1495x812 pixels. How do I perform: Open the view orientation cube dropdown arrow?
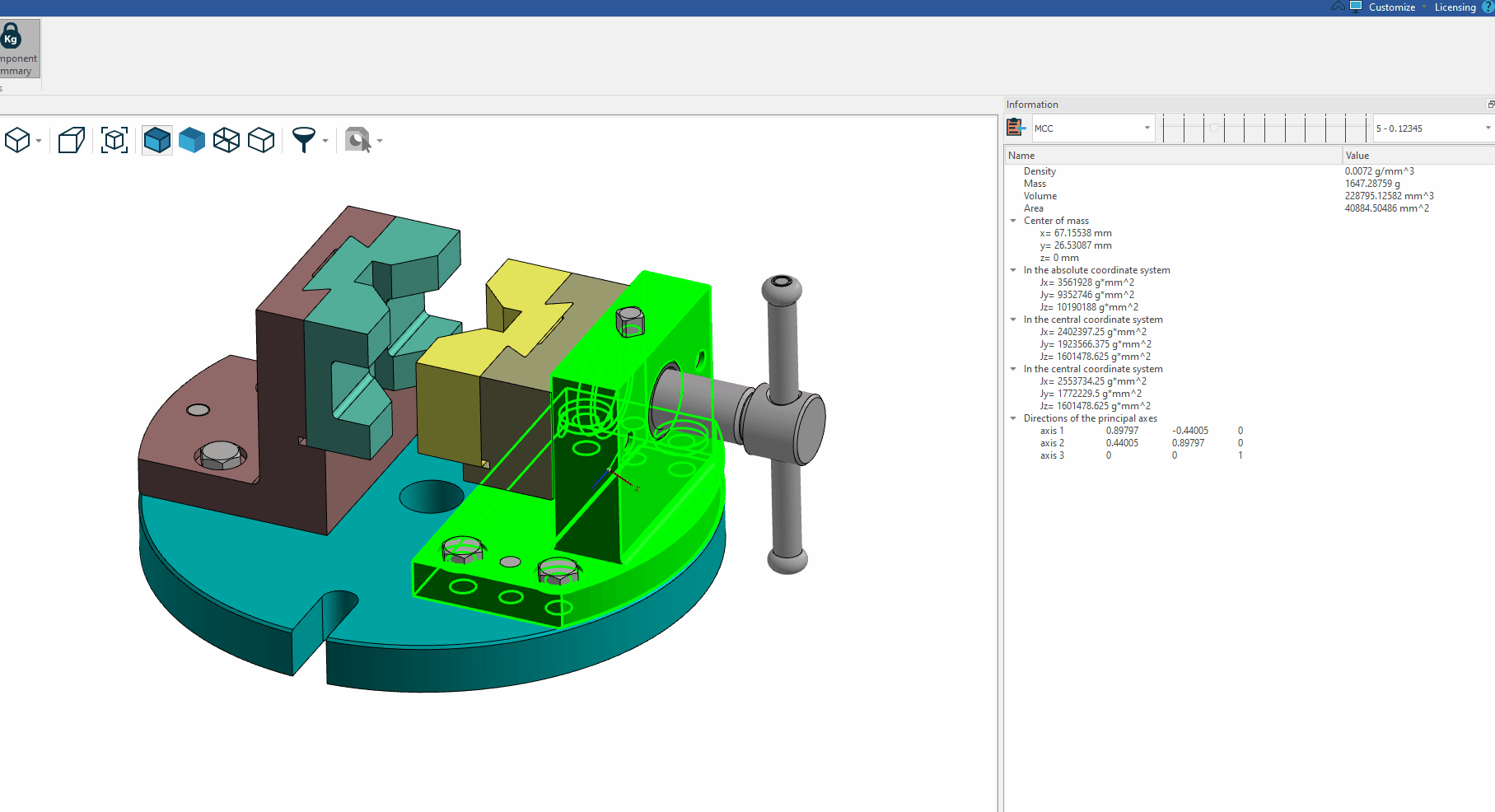[x=39, y=141]
